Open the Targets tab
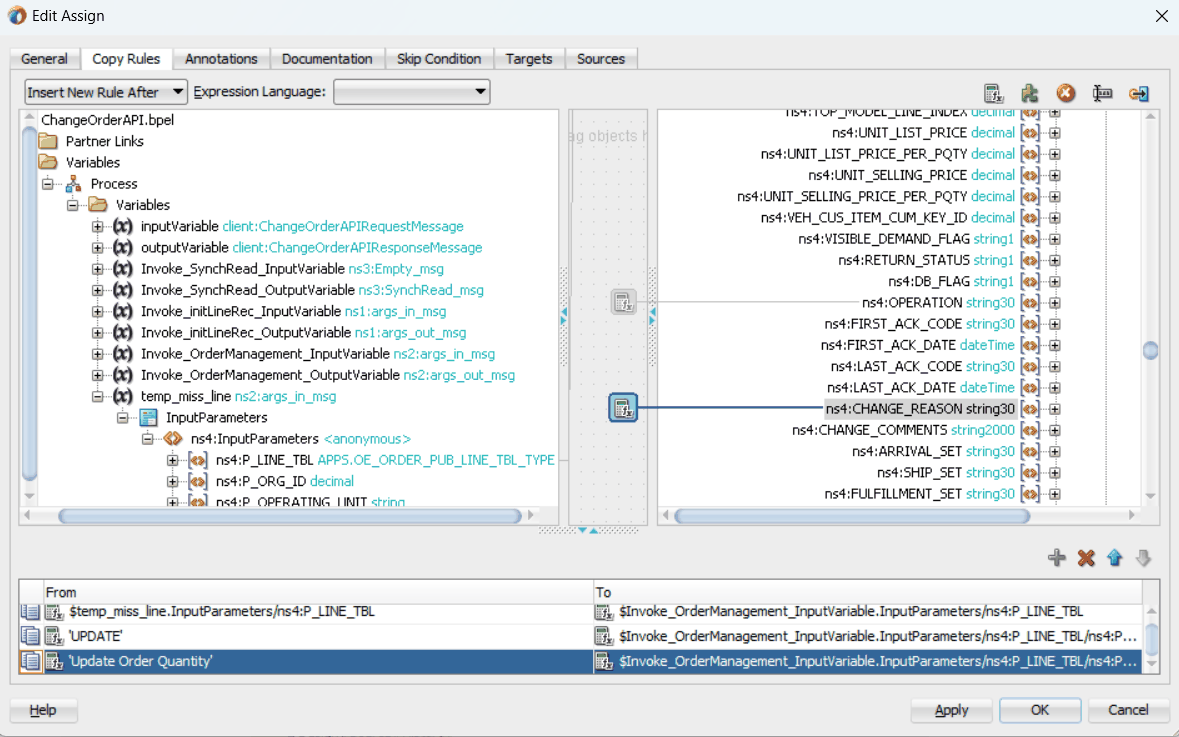The width and height of the screenshot is (1179, 737). (x=529, y=59)
